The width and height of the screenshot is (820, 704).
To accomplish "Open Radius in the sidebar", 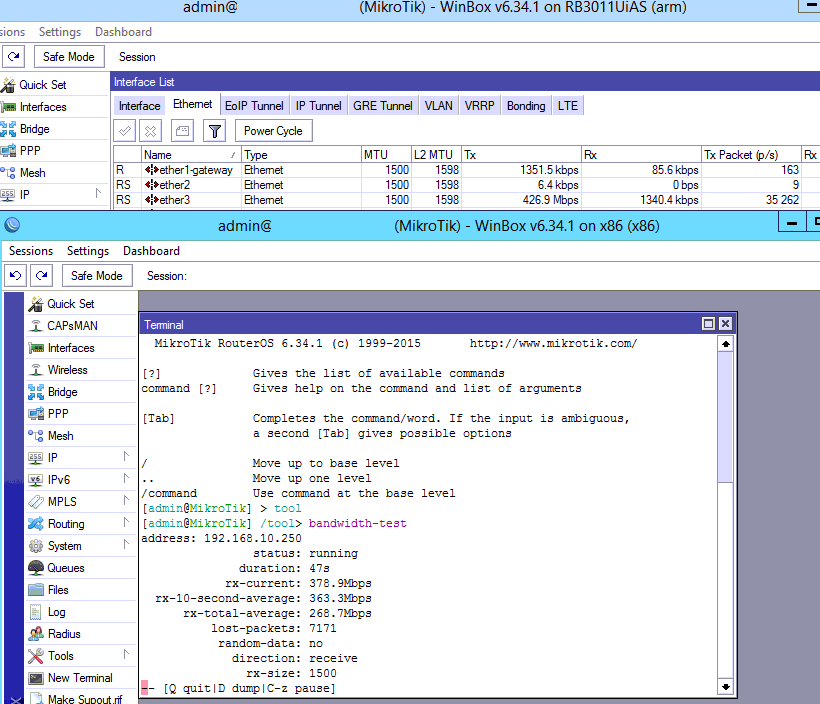I will click(64, 634).
